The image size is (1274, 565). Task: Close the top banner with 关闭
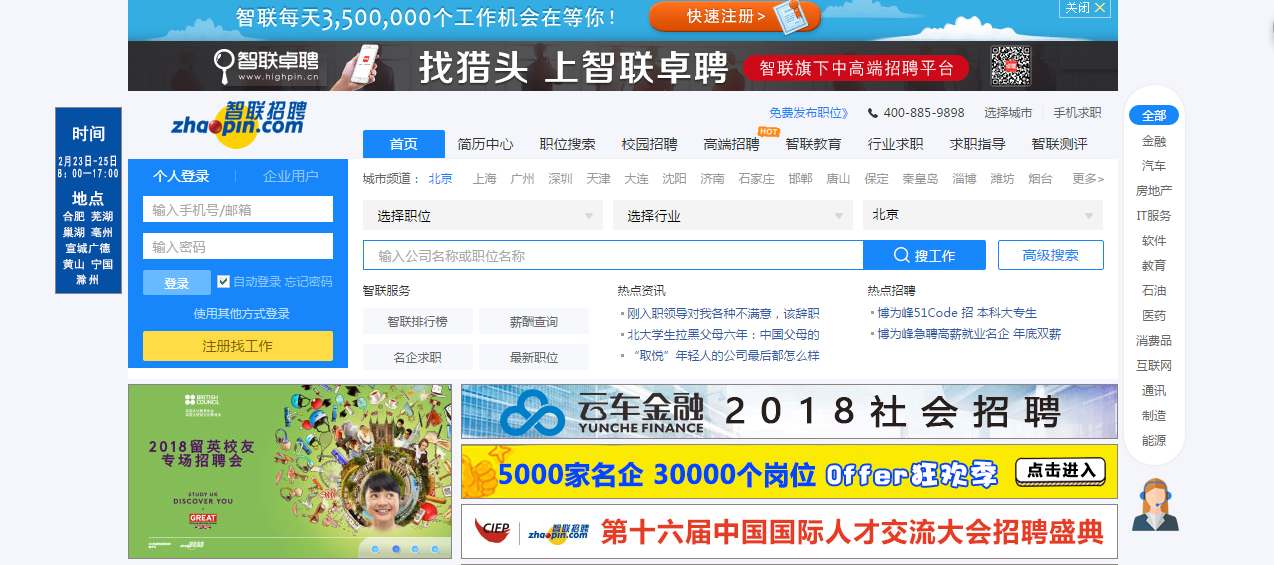tap(1085, 8)
